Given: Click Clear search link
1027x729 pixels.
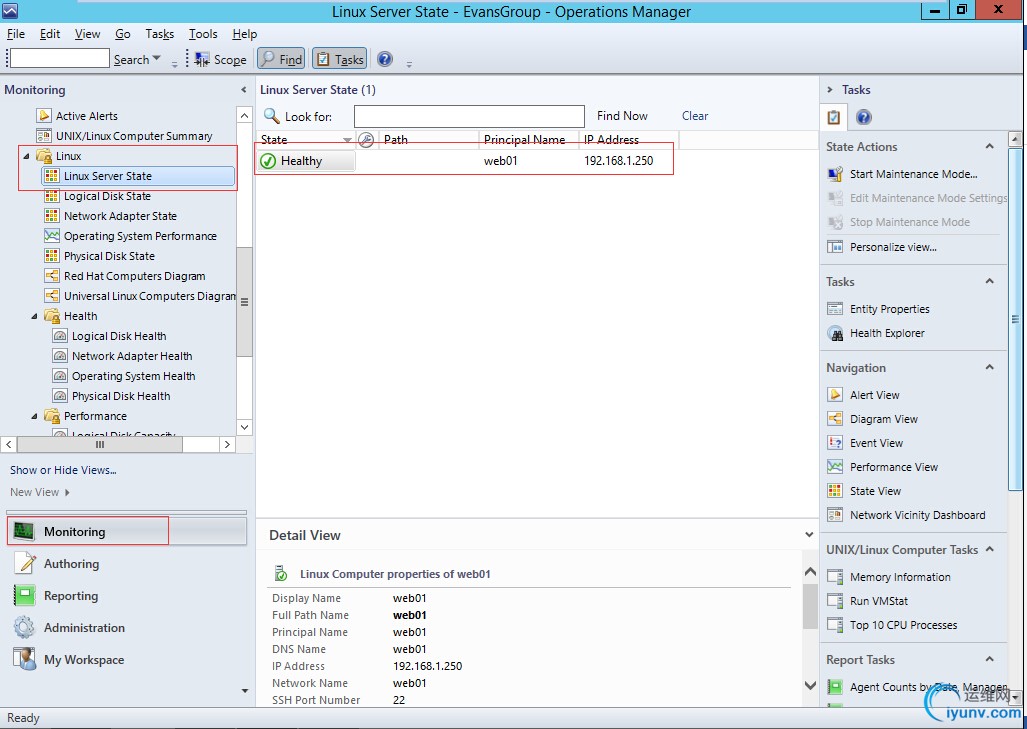Looking at the screenshot, I should (695, 116).
